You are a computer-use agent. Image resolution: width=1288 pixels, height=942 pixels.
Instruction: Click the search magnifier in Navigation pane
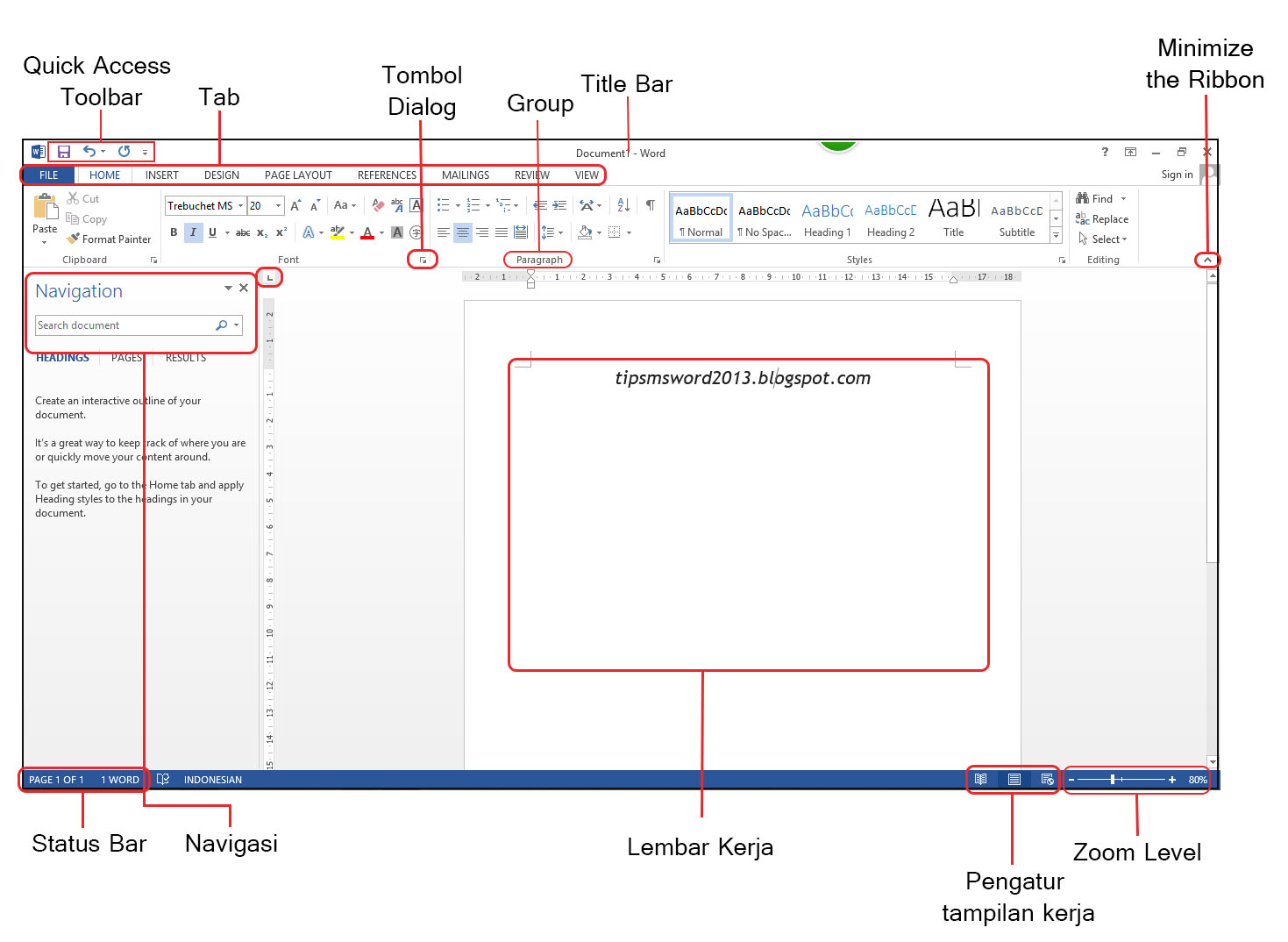coord(222,325)
